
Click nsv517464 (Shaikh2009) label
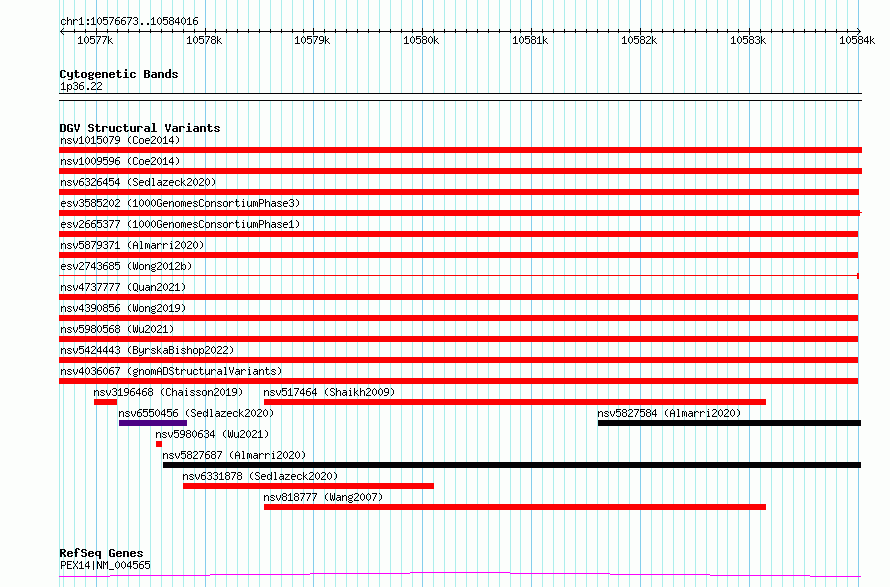click(x=329, y=392)
